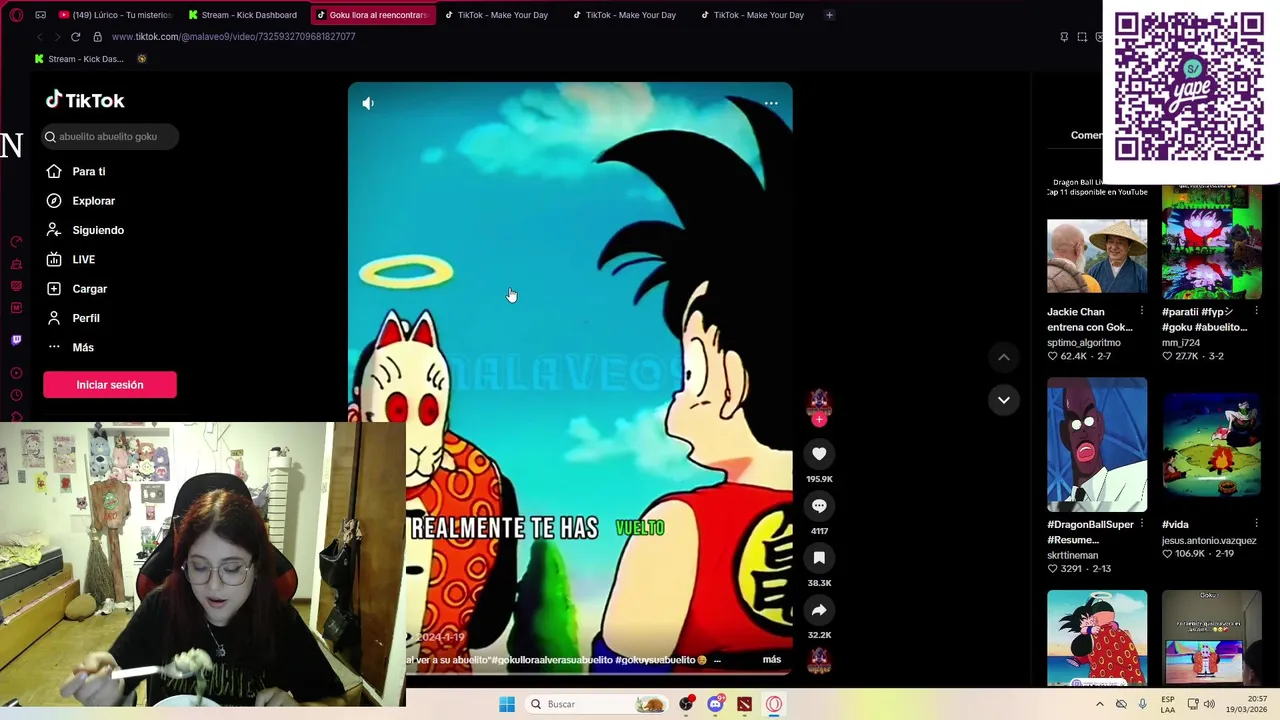Open options for #vida video
This screenshot has width=1280, height=720.
point(1256,524)
